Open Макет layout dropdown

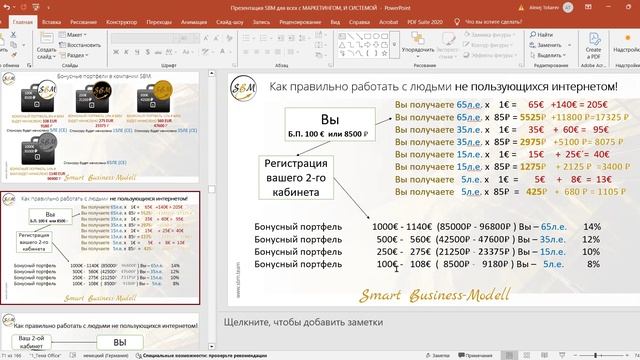[x=73, y=35]
